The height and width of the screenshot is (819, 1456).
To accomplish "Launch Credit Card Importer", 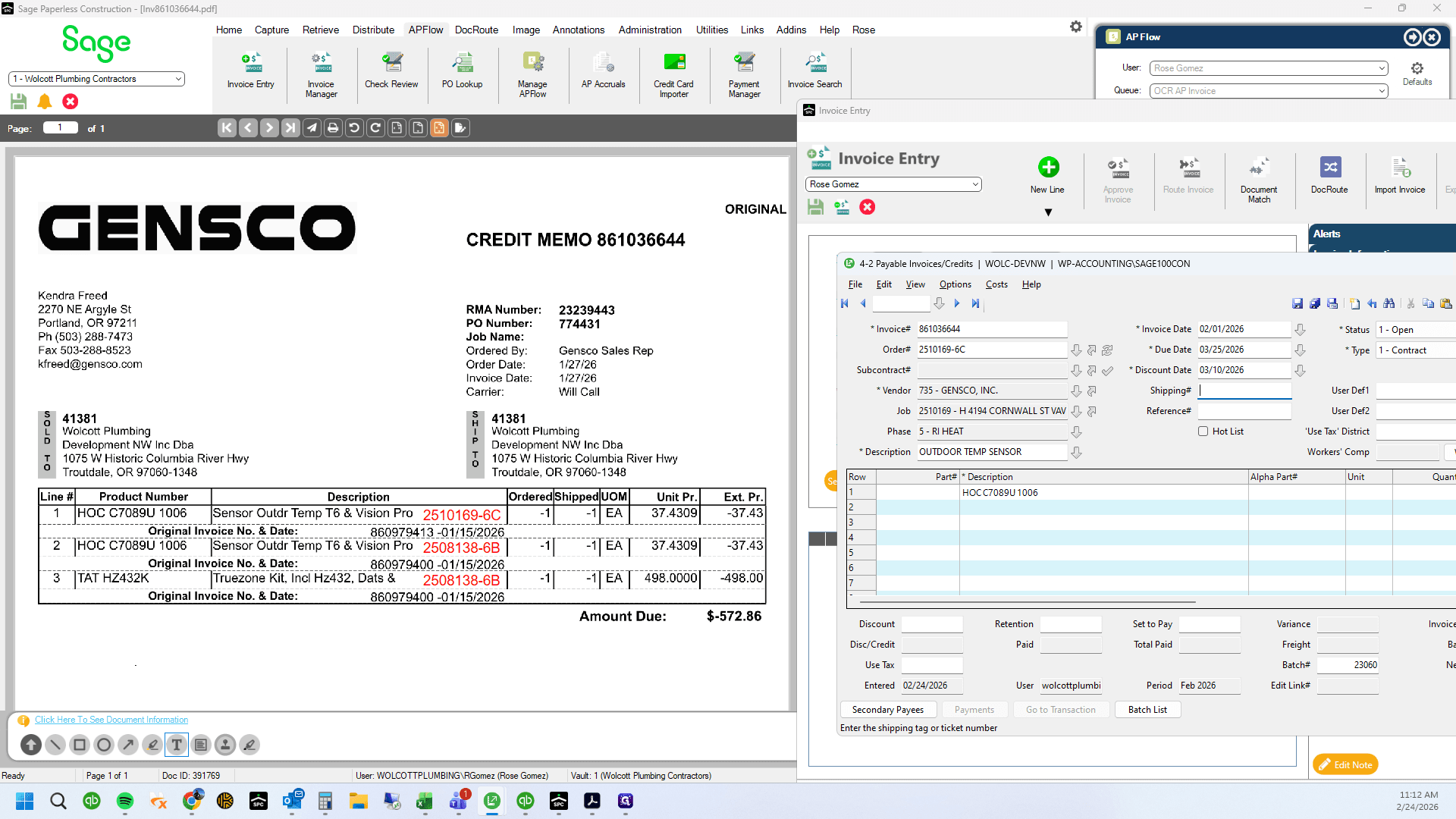I will (673, 75).
